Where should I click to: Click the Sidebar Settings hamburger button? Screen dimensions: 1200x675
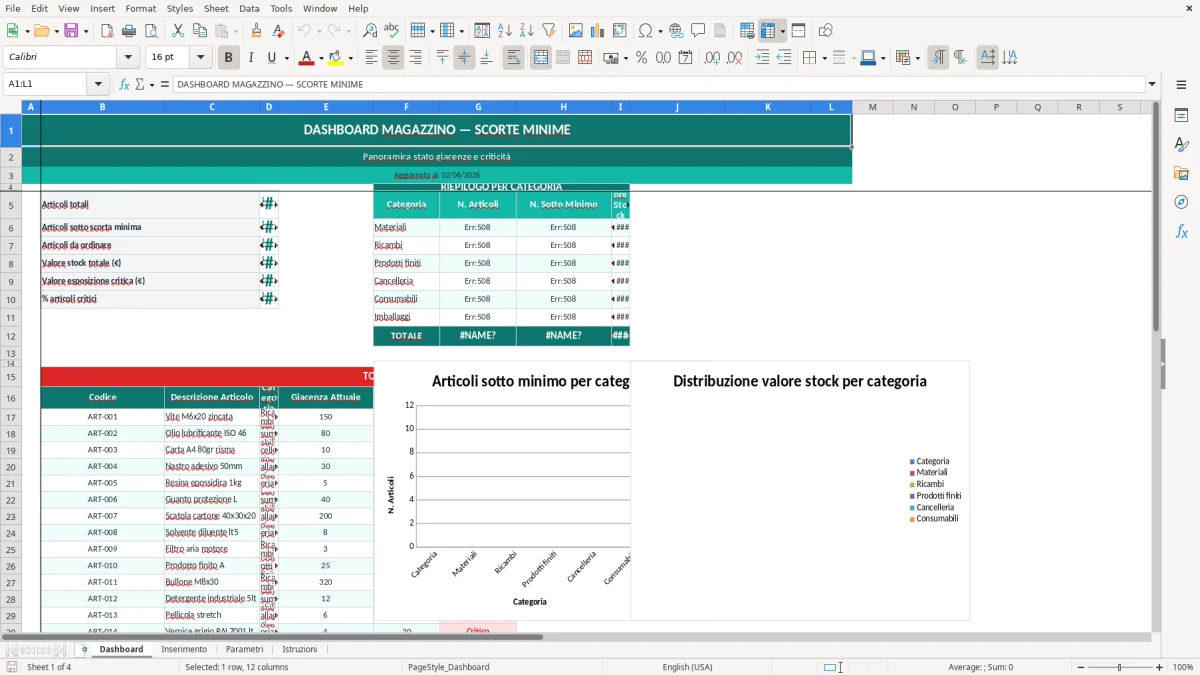tap(1181, 84)
